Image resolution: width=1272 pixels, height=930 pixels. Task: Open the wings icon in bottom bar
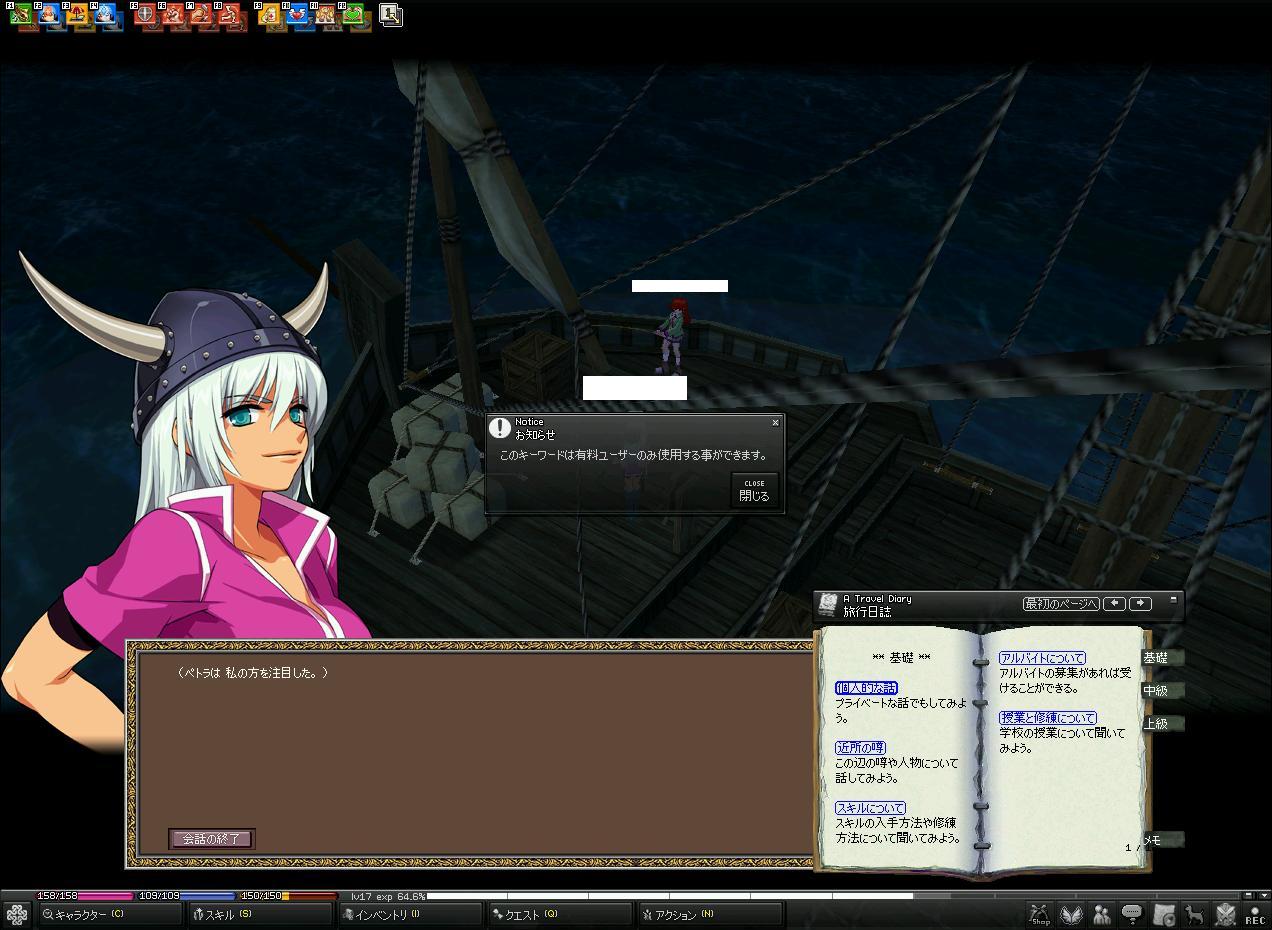click(1072, 914)
